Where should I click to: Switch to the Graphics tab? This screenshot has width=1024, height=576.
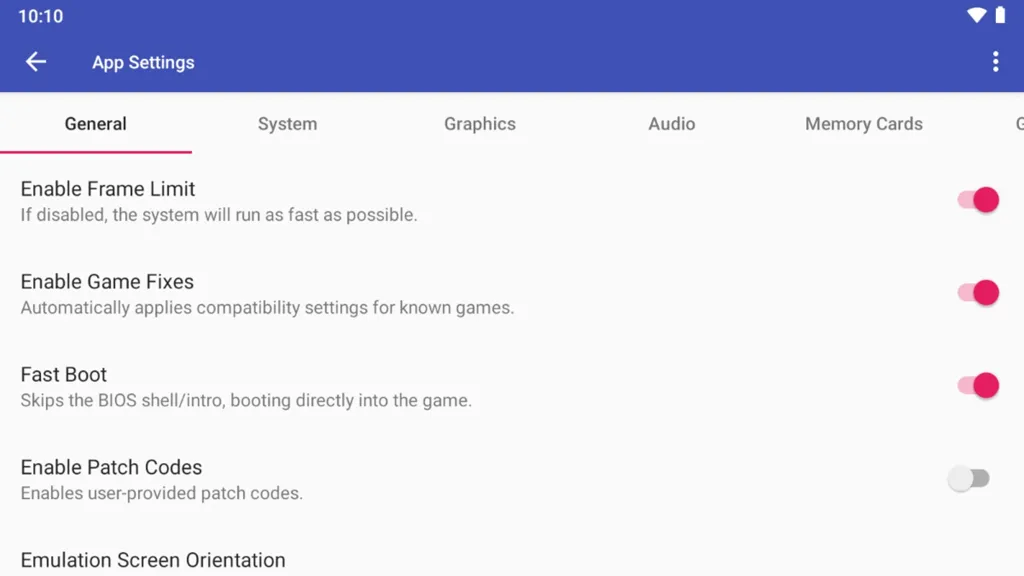point(480,124)
